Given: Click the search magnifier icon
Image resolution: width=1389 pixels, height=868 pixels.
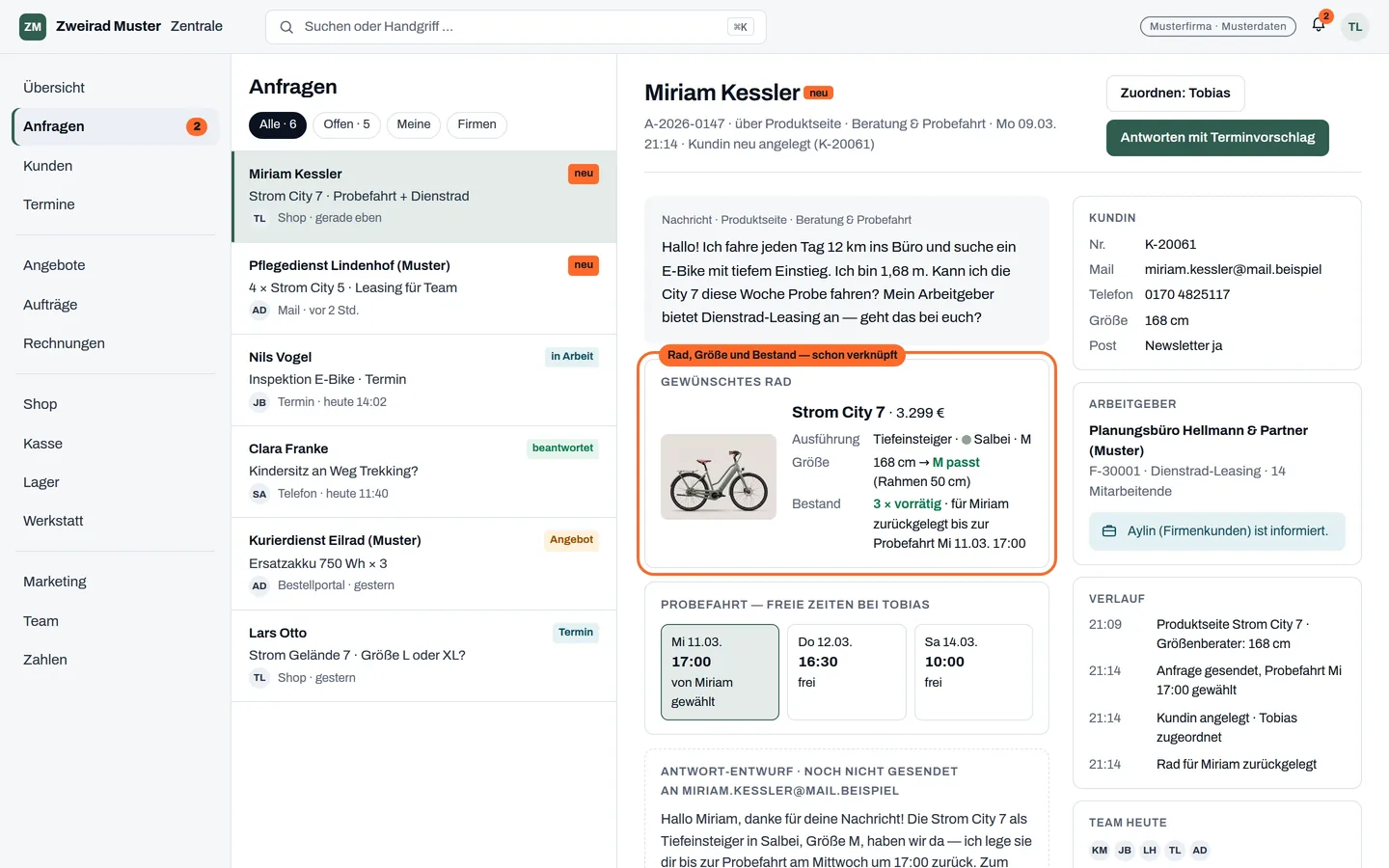Looking at the screenshot, I should pos(286,27).
